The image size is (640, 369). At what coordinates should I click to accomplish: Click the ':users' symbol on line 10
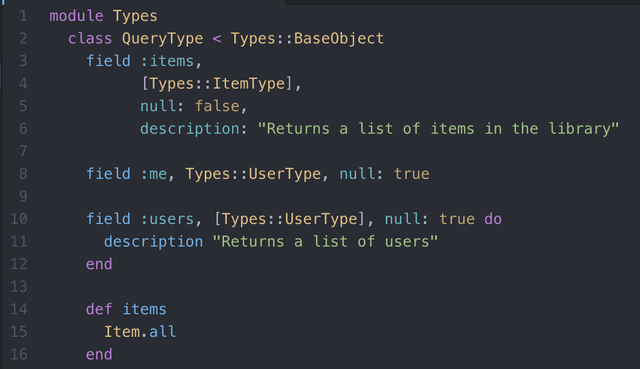coord(167,219)
